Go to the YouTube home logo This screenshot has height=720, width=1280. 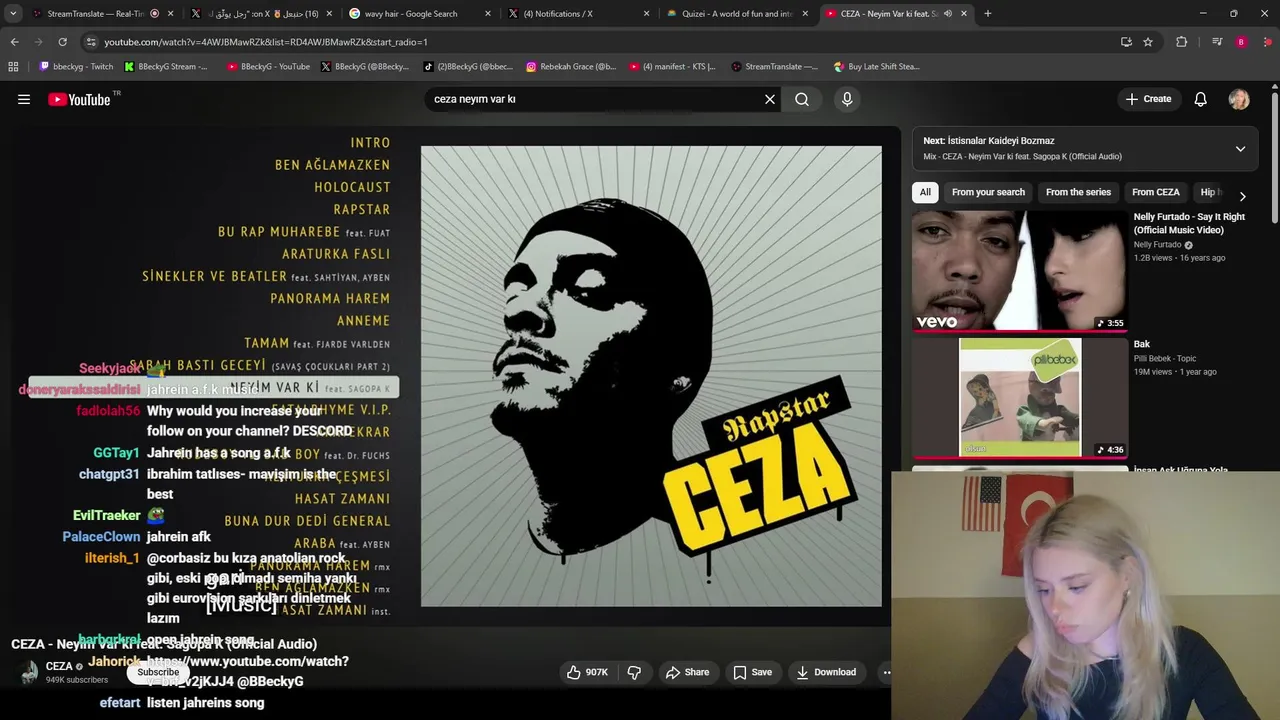click(79, 99)
